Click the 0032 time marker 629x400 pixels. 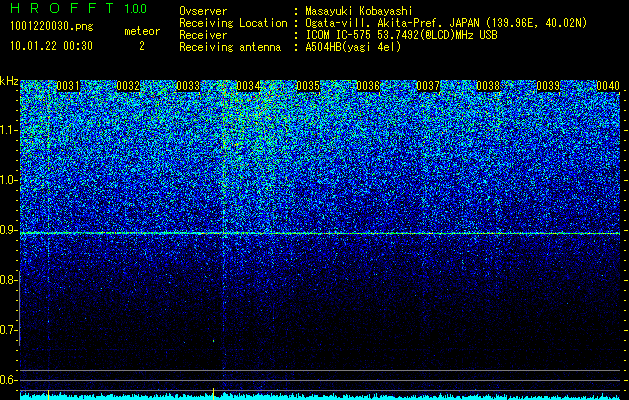point(128,86)
